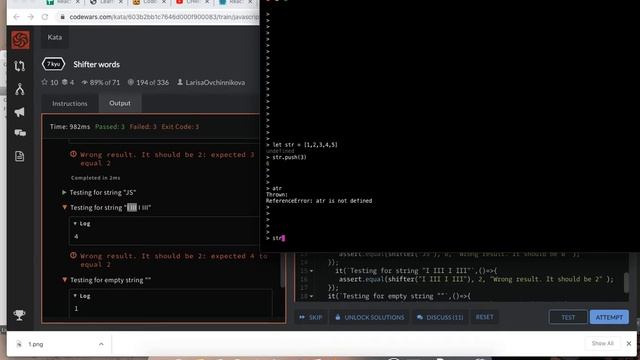Switch to the Instructions tab
The image size is (640, 360).
click(70, 103)
